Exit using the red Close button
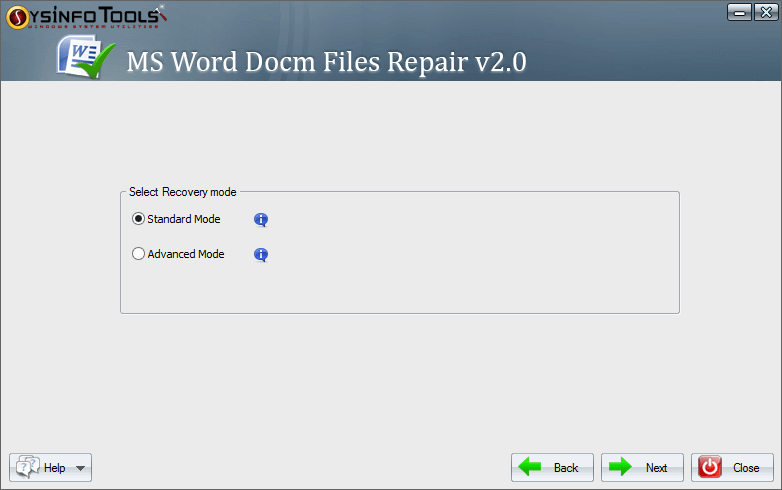This screenshot has width=782, height=490. tap(732, 468)
